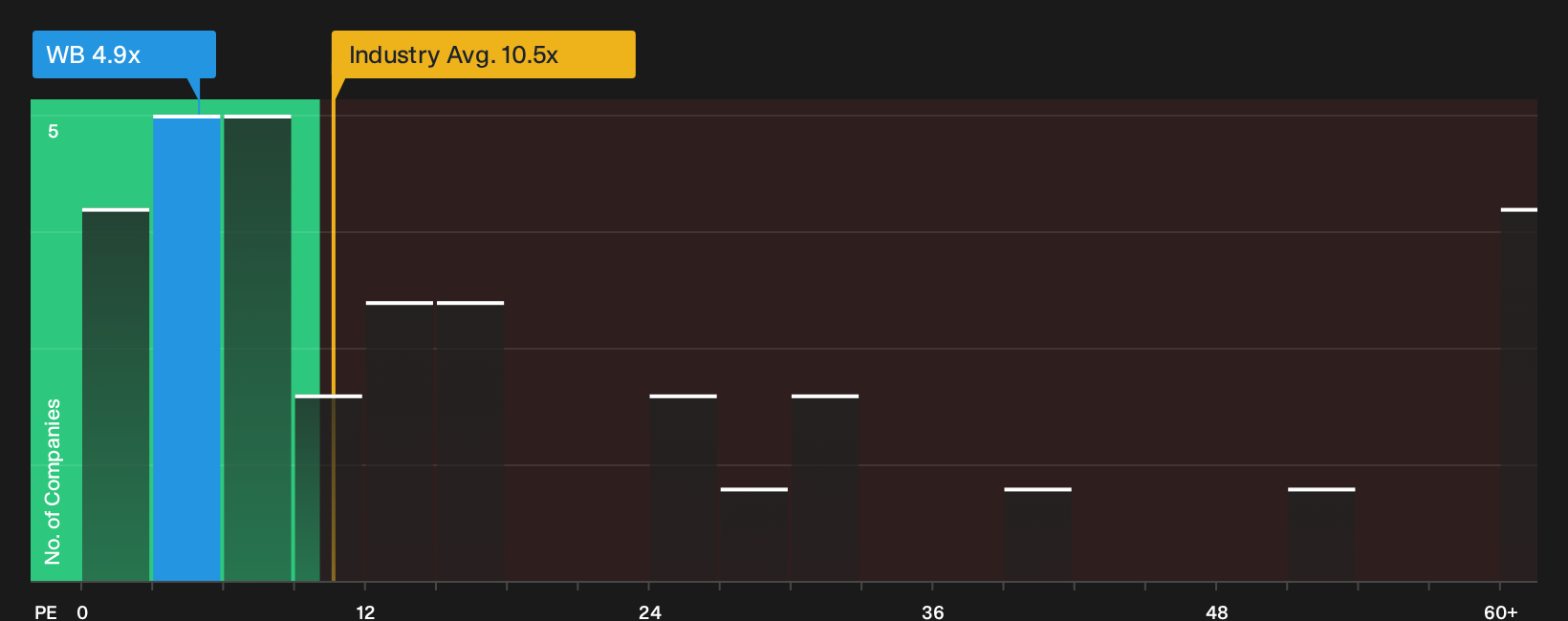Click the x-axis label 12
Image resolution: width=1568 pixels, height=621 pixels.
click(x=365, y=611)
